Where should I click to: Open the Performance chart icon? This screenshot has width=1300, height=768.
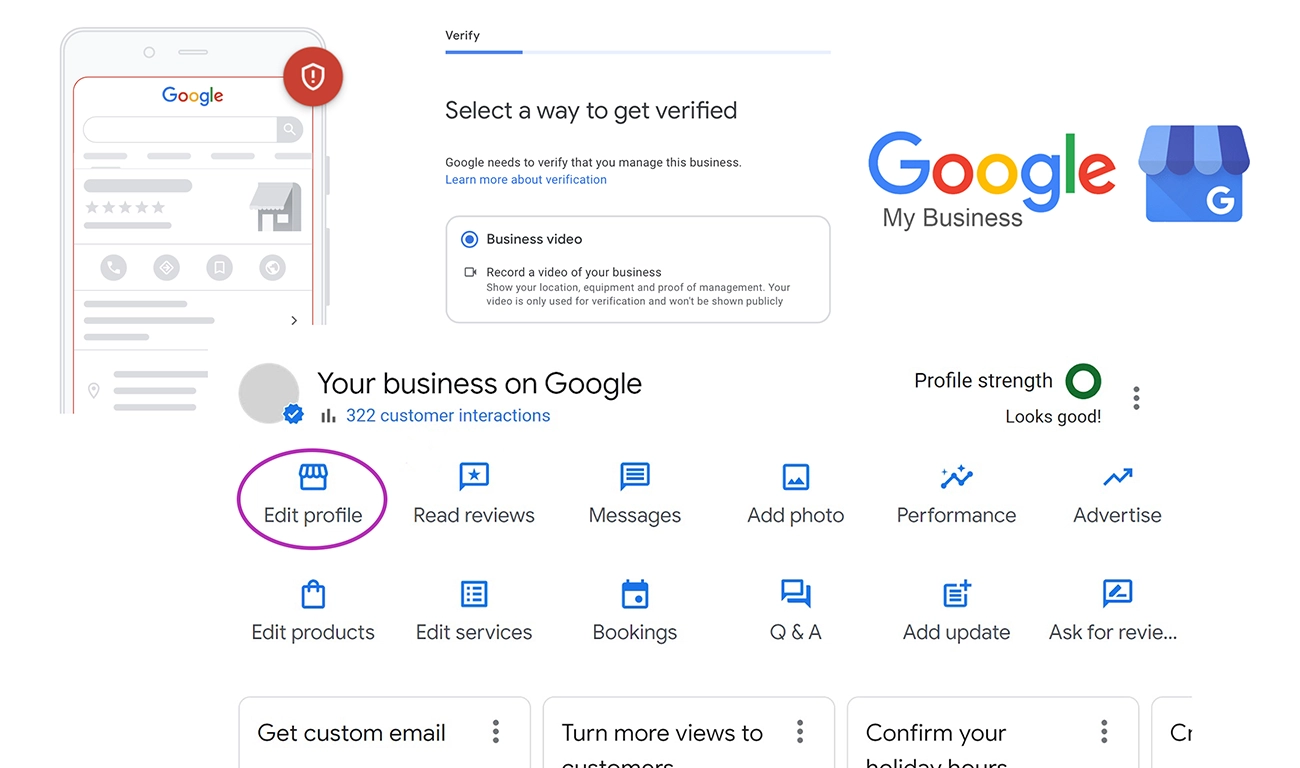tap(956, 477)
